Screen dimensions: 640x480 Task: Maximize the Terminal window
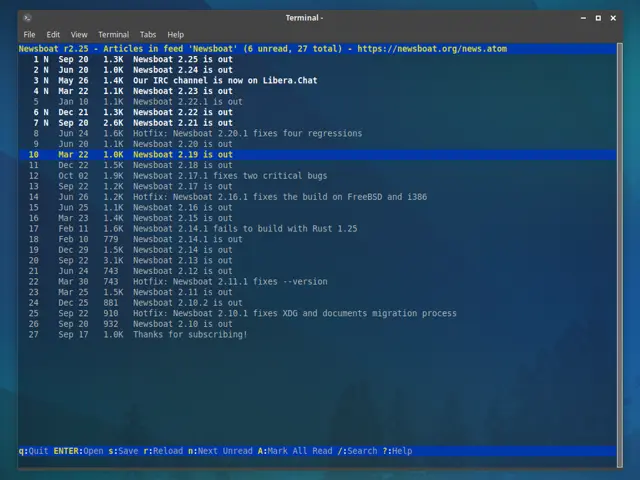pyautogui.click(x=598, y=18)
